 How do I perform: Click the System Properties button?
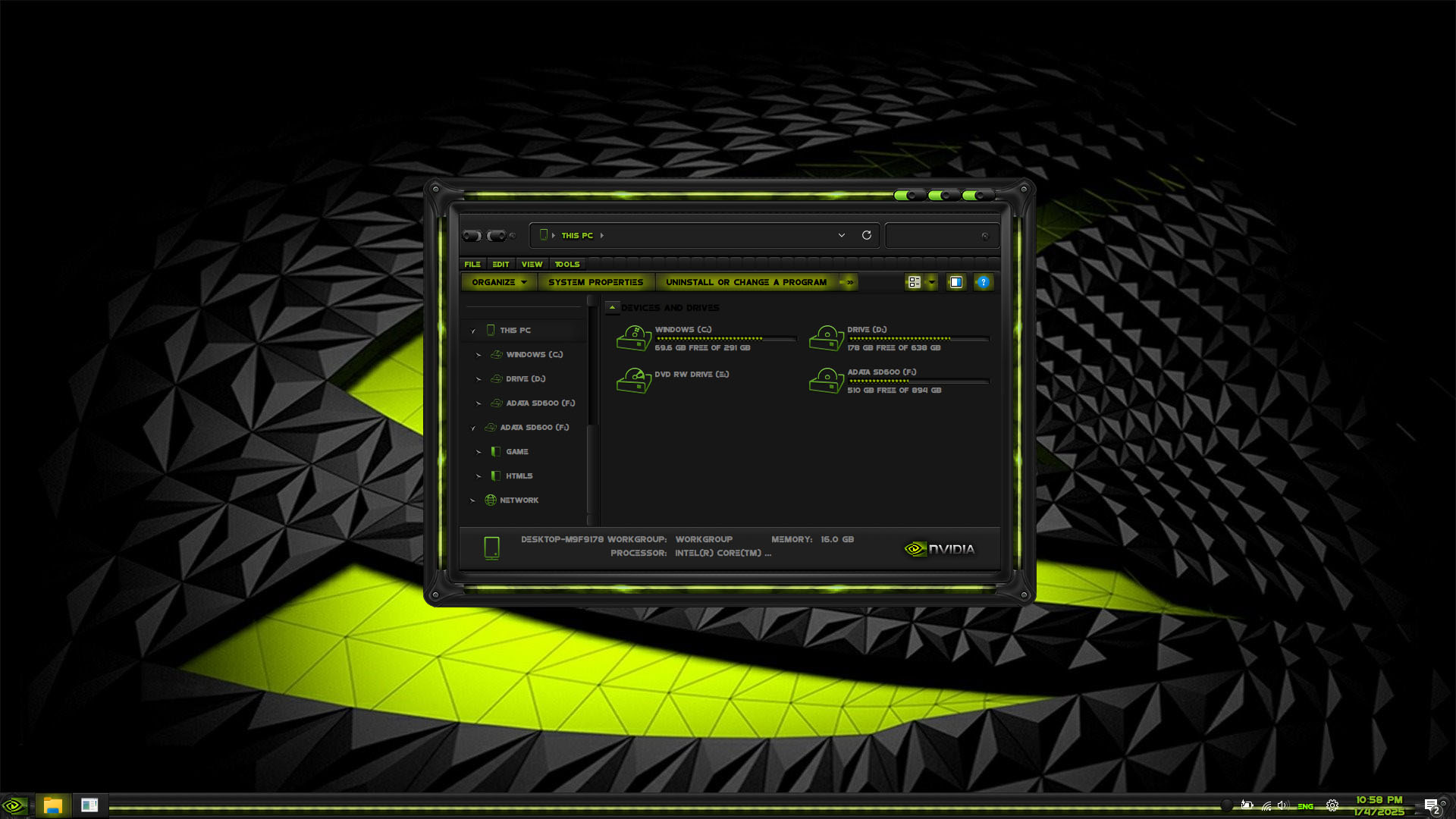[x=596, y=282]
